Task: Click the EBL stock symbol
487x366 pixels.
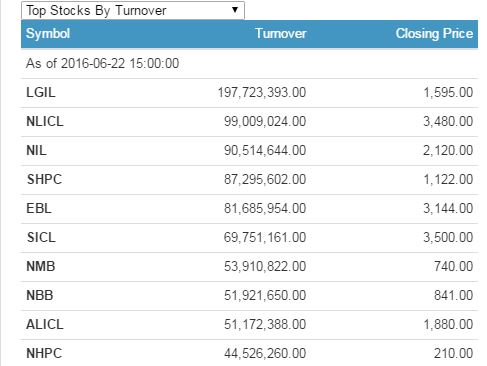Action: [x=39, y=208]
